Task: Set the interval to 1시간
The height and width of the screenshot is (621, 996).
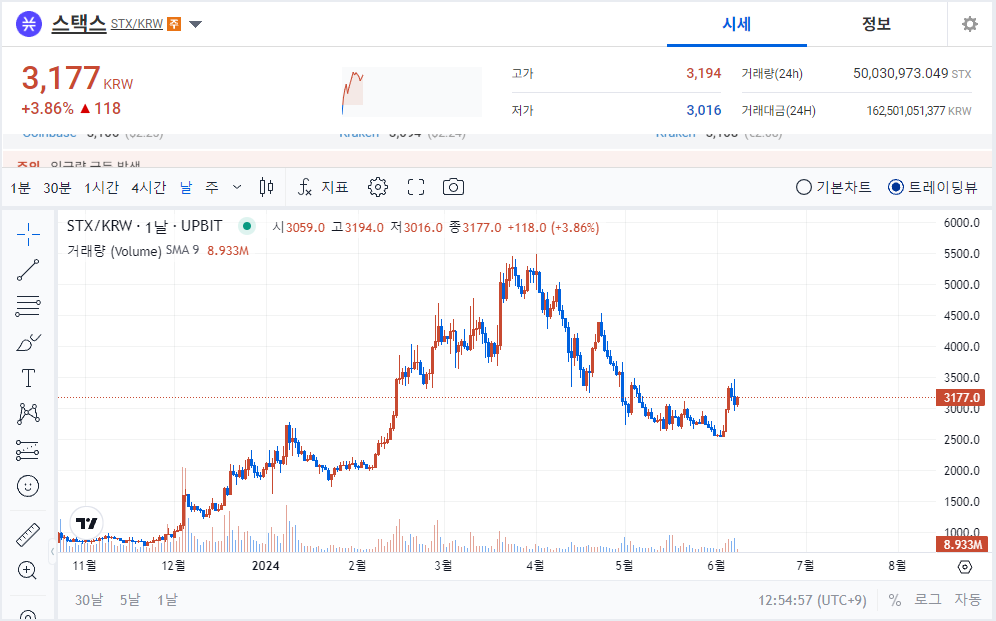Action: pyautogui.click(x=102, y=187)
